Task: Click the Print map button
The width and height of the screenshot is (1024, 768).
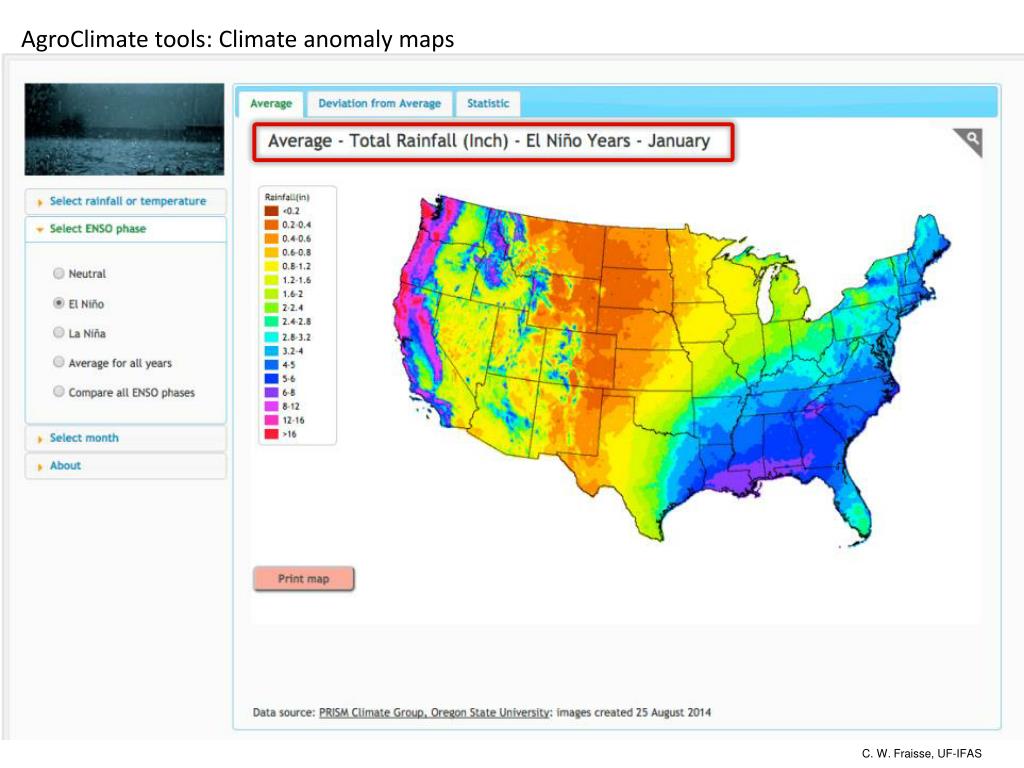Action: [x=304, y=579]
